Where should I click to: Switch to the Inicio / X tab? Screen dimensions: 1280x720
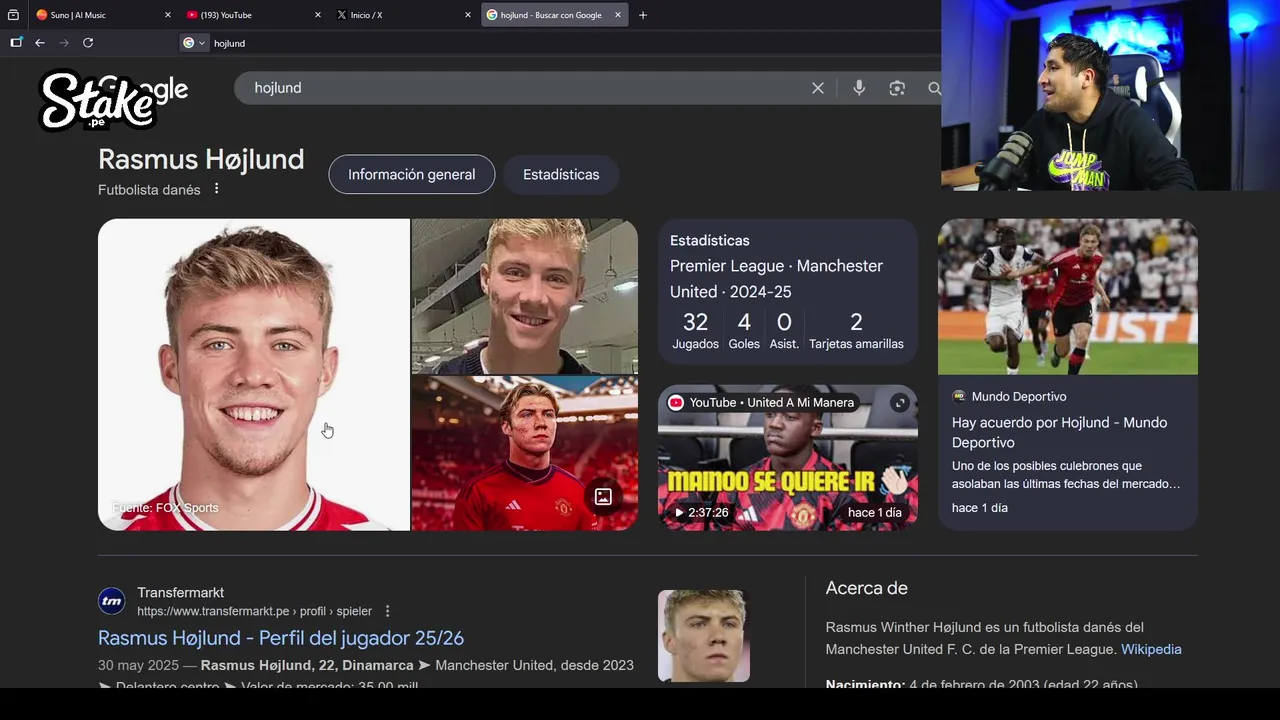click(404, 15)
